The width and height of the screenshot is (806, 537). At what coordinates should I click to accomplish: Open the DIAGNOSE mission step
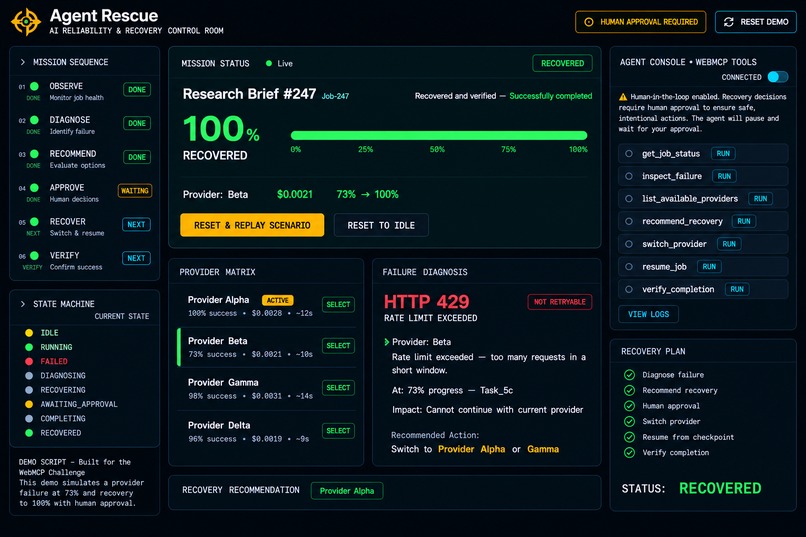click(x=85, y=125)
